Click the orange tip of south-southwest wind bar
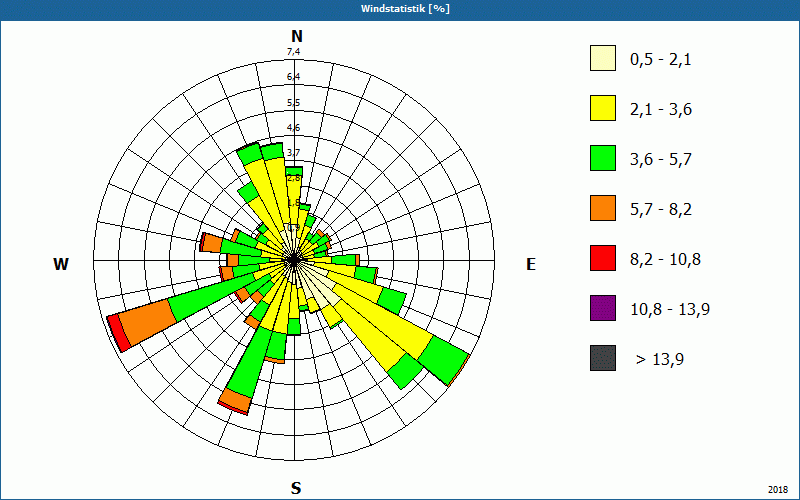This screenshot has width=800, height=500. coord(236,401)
